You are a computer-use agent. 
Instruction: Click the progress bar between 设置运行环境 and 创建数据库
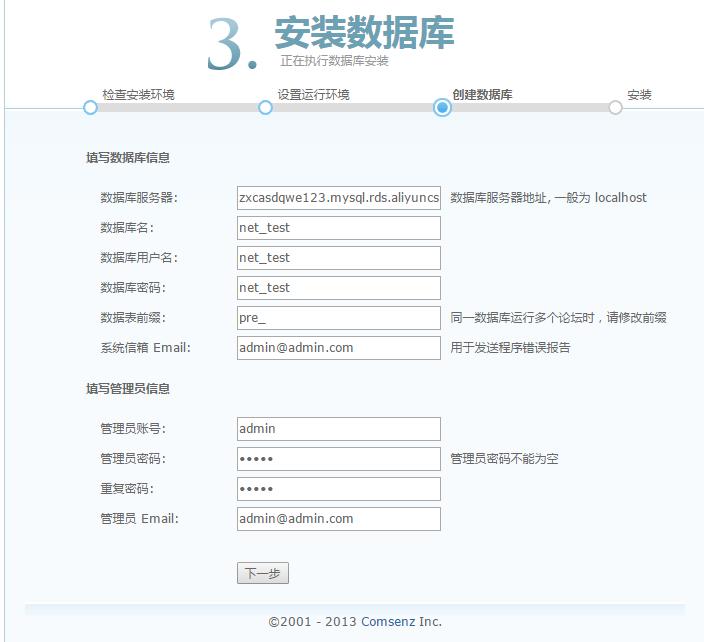click(x=353, y=107)
